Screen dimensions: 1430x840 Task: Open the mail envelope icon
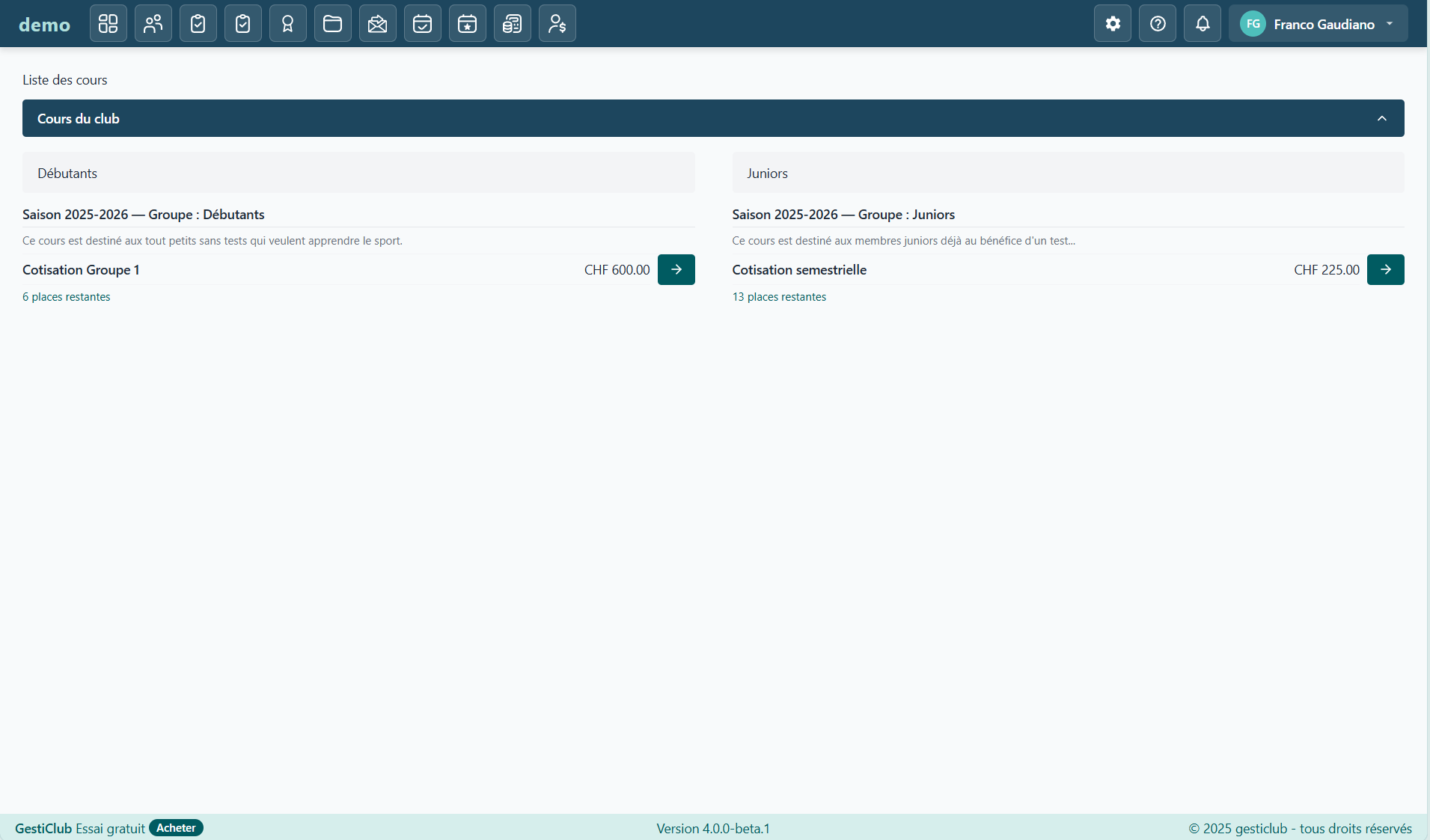point(378,23)
